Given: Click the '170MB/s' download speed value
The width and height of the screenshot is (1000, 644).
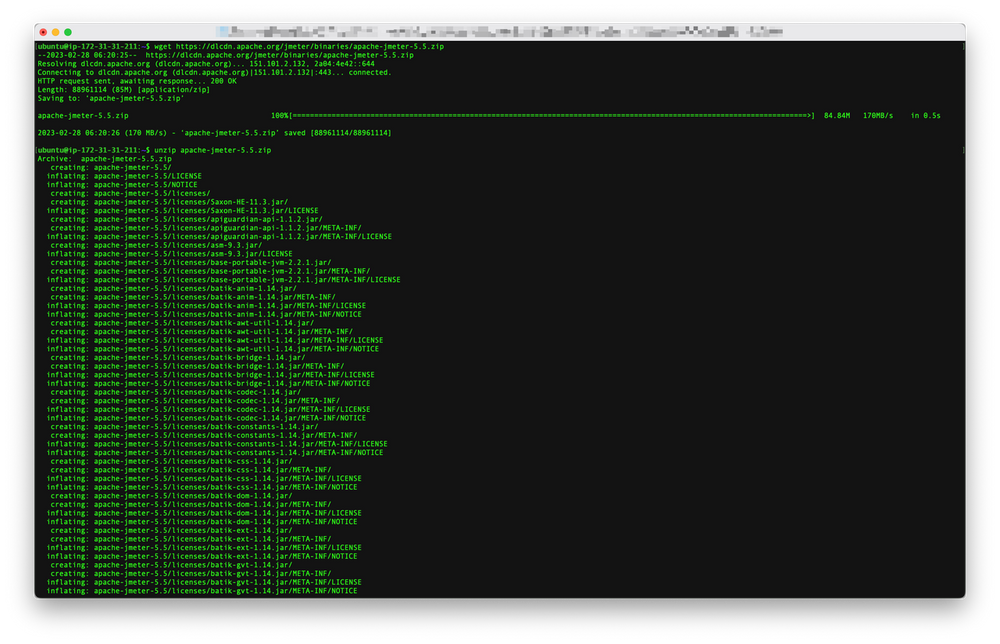Looking at the screenshot, I should click(878, 116).
